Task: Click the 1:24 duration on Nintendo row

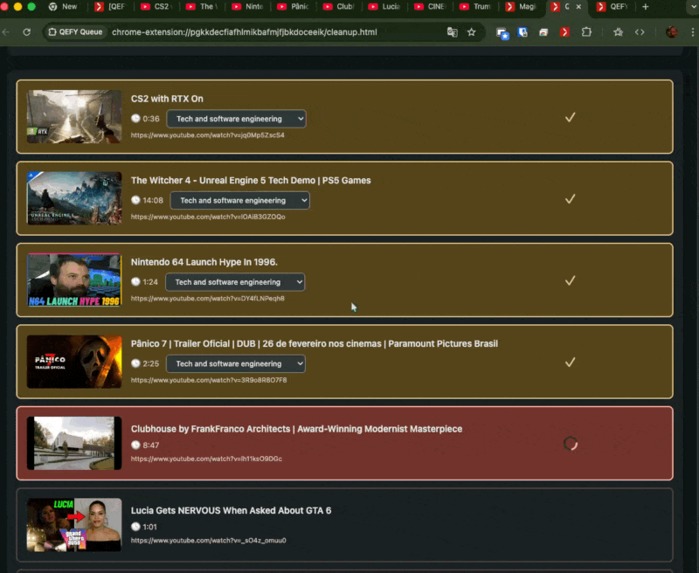Action: [x=150, y=282]
